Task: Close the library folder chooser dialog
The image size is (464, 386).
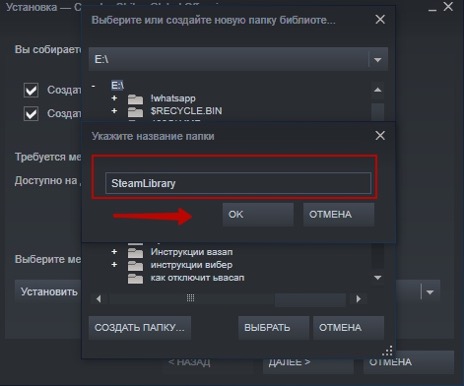Action: tap(380, 19)
